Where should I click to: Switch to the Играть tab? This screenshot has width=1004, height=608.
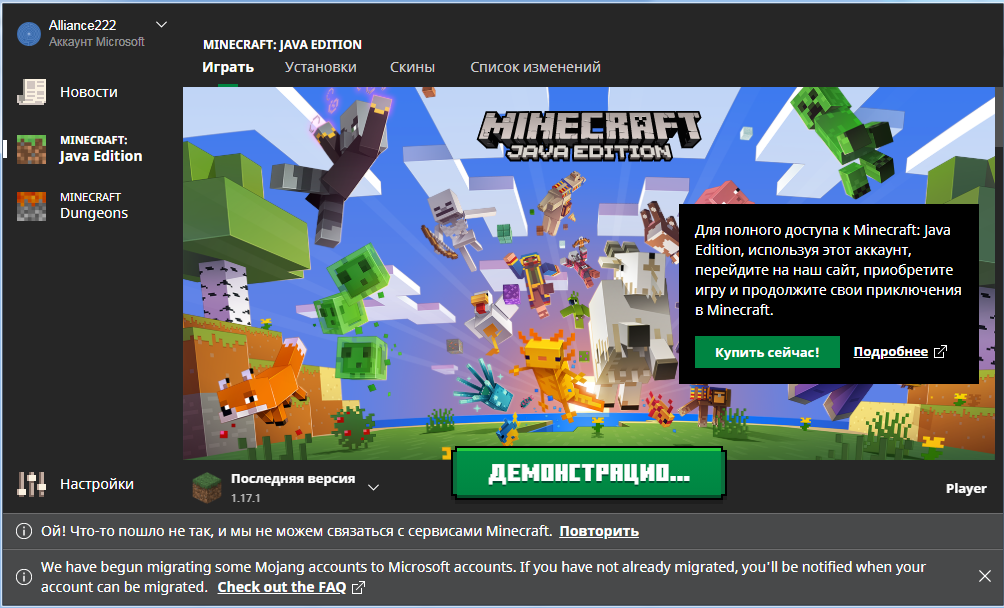click(x=228, y=67)
